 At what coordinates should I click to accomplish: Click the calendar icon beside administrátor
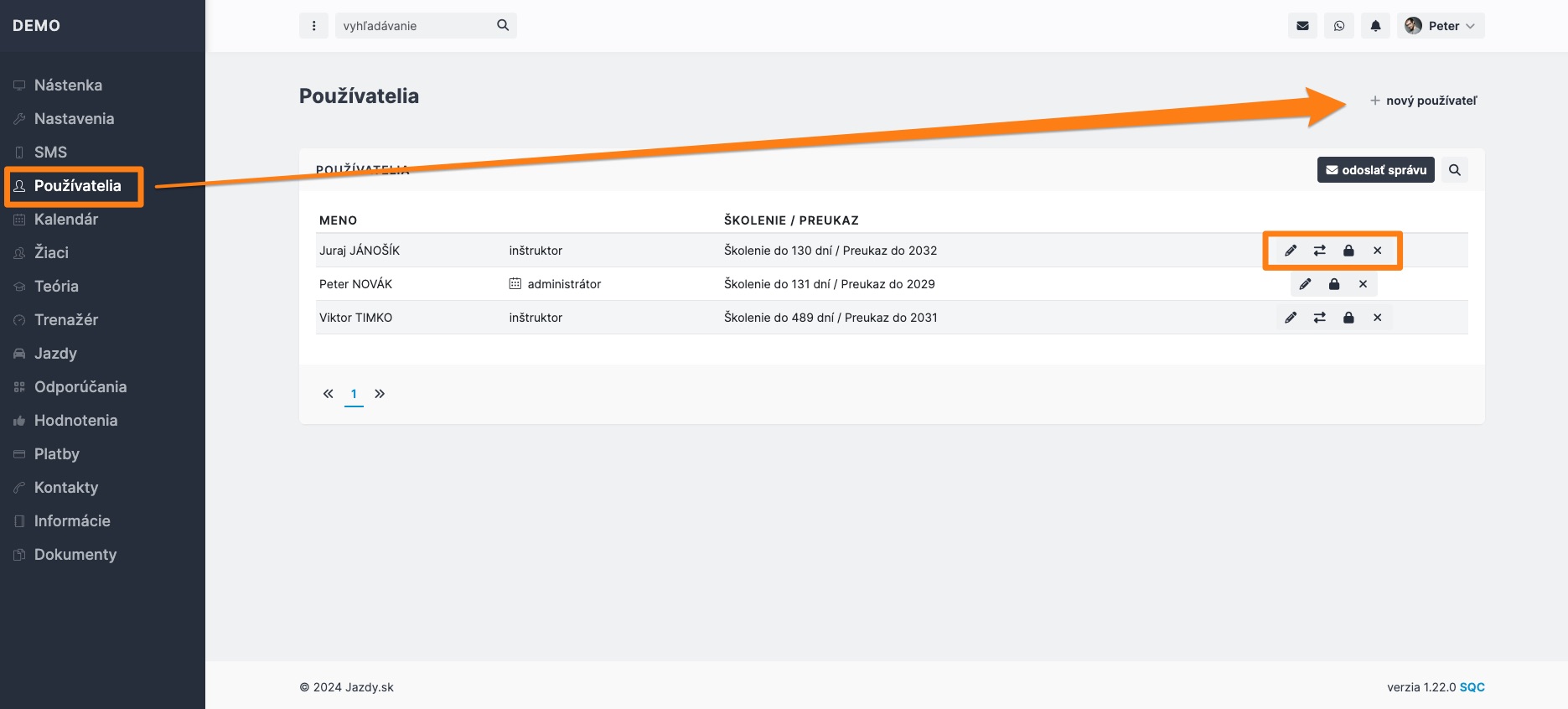pyautogui.click(x=515, y=284)
